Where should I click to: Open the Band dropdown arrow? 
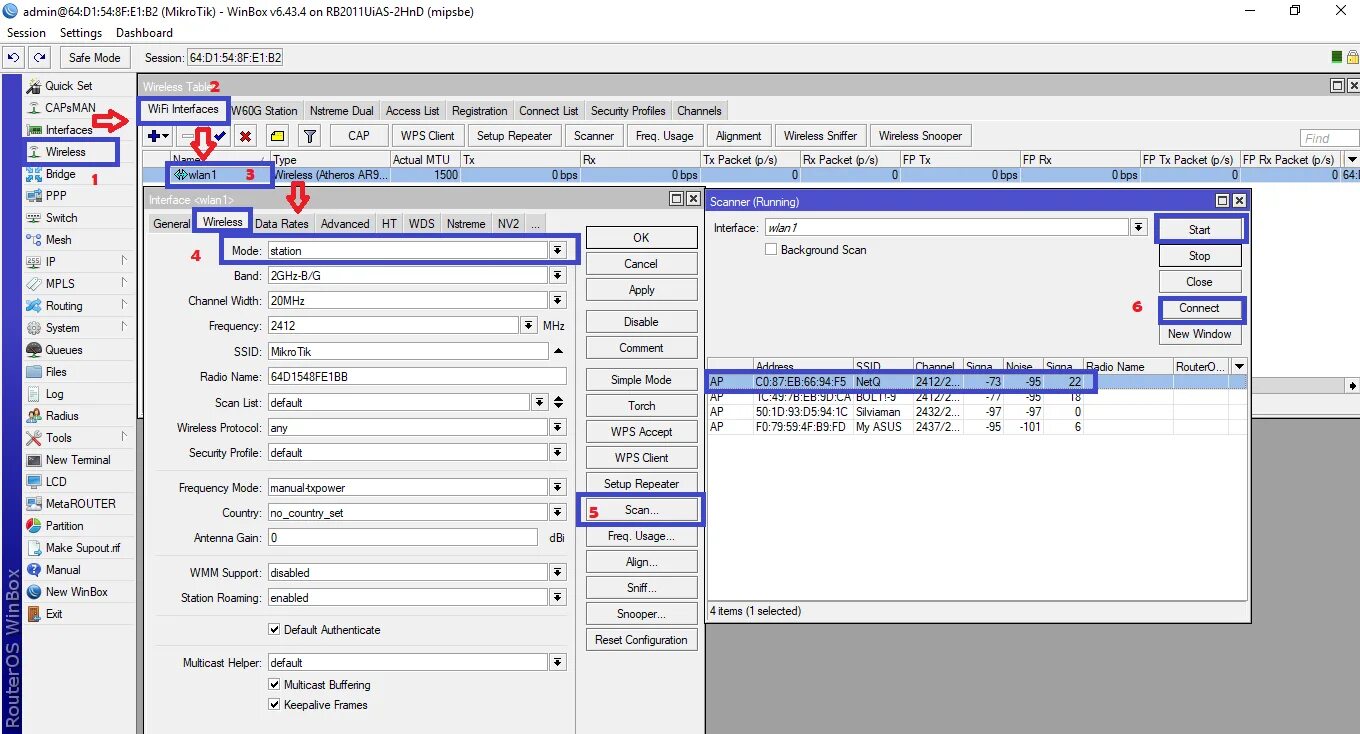557,276
